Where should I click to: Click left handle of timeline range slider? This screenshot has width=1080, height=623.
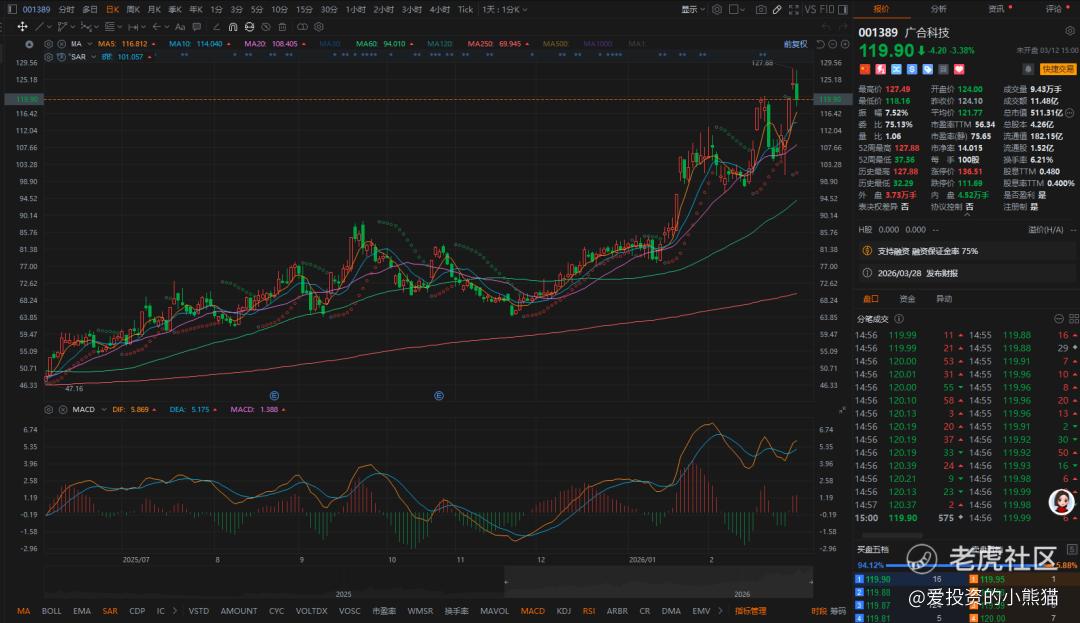506,582
